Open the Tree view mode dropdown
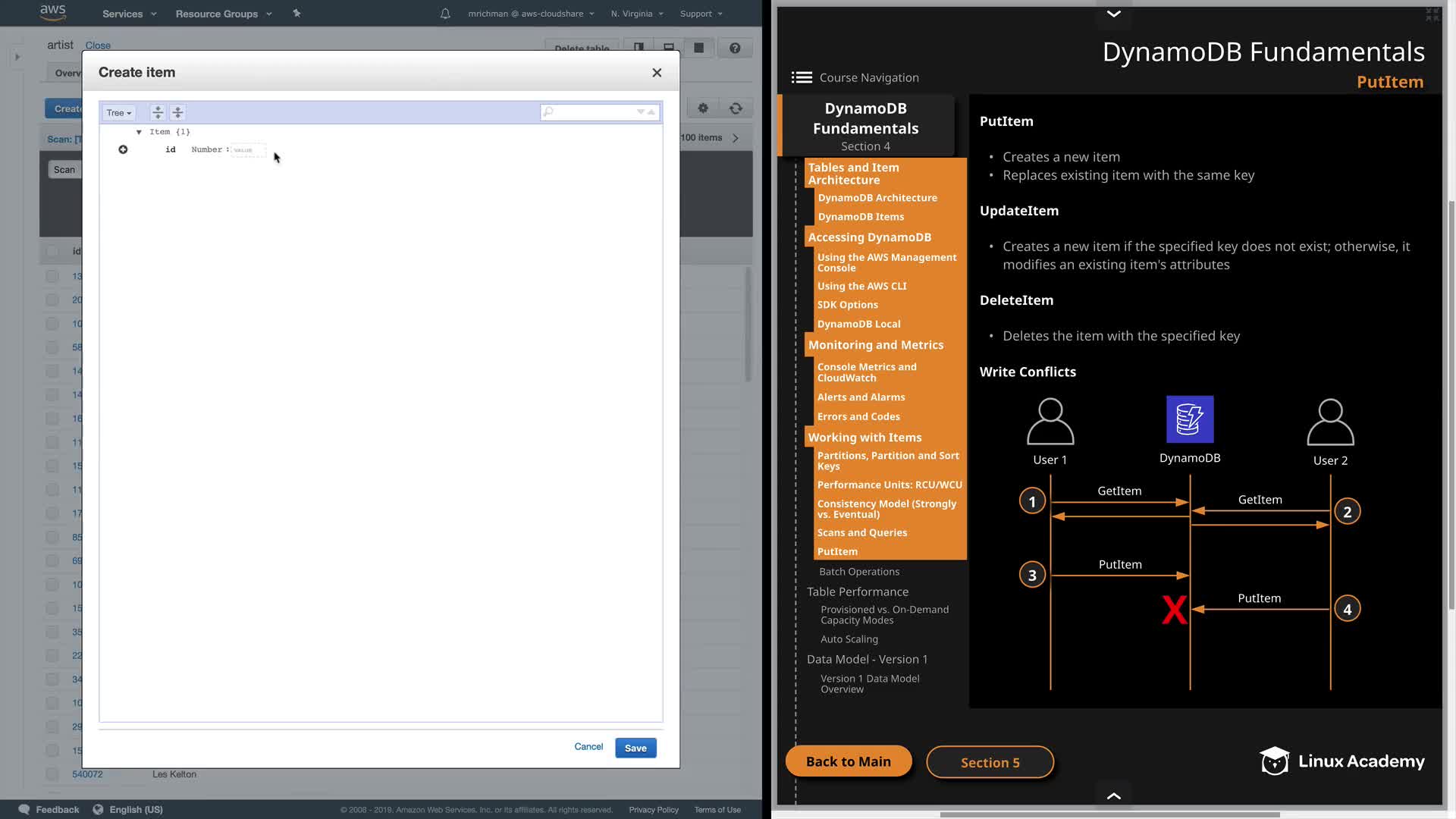This screenshot has height=819, width=1456. (x=119, y=112)
